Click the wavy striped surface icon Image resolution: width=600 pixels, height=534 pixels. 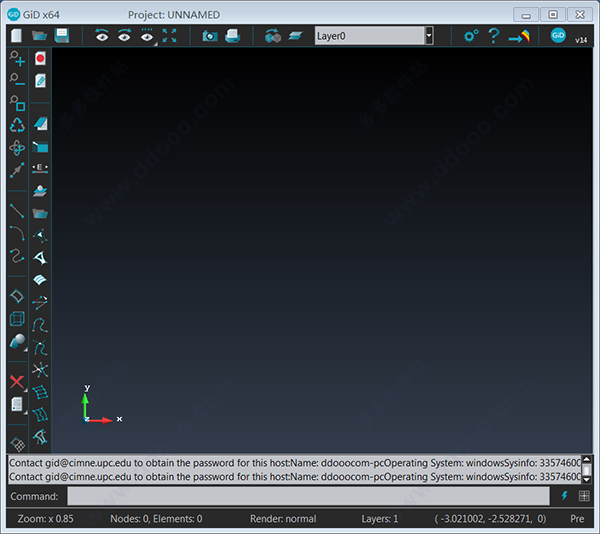click(x=40, y=280)
